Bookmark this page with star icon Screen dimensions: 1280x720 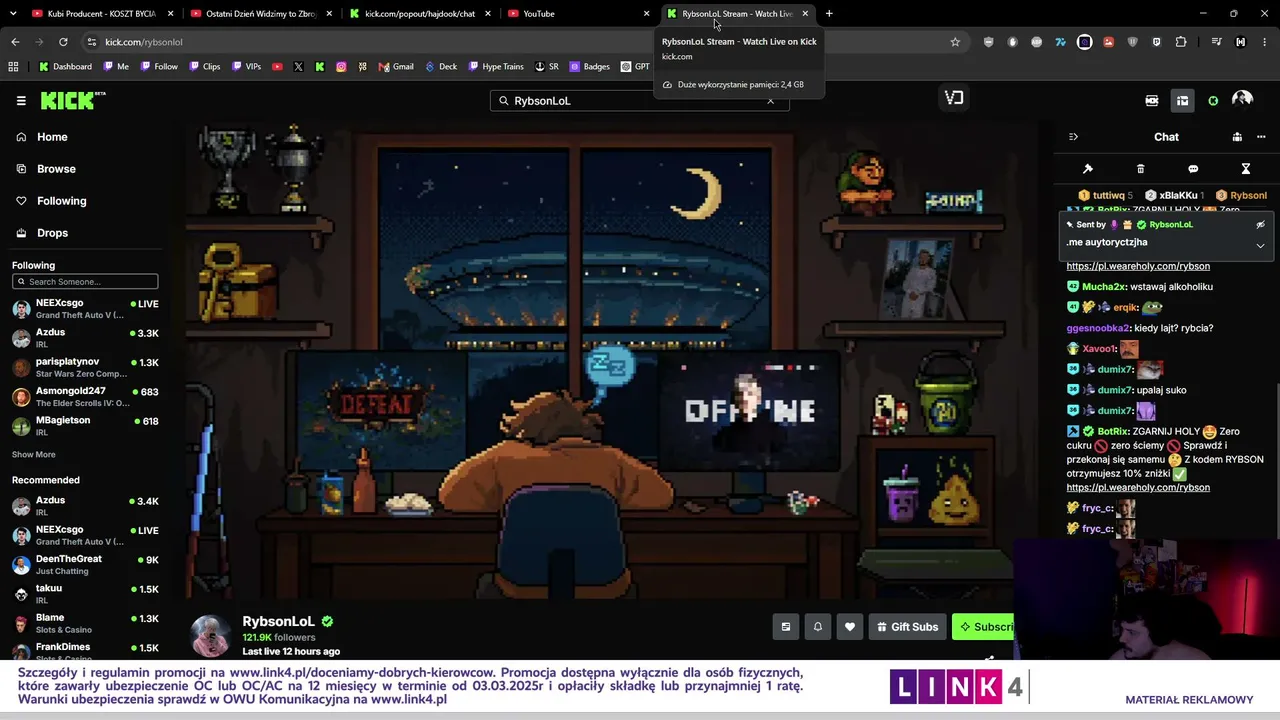[x=955, y=42]
